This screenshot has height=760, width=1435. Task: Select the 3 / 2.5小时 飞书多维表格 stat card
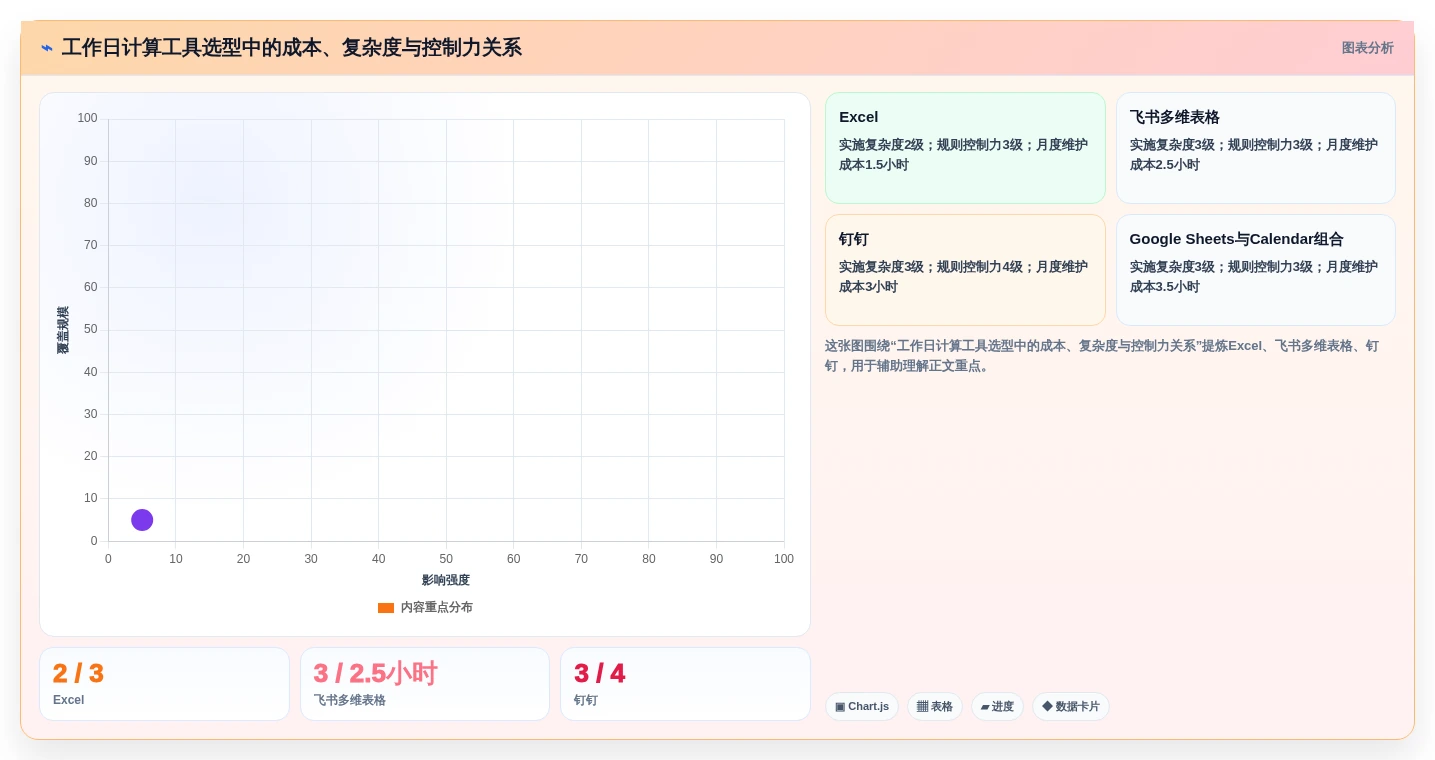coord(425,684)
